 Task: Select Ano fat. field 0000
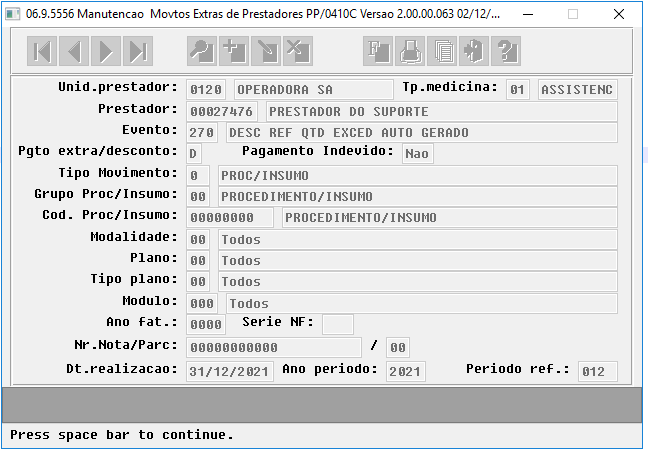point(206,325)
